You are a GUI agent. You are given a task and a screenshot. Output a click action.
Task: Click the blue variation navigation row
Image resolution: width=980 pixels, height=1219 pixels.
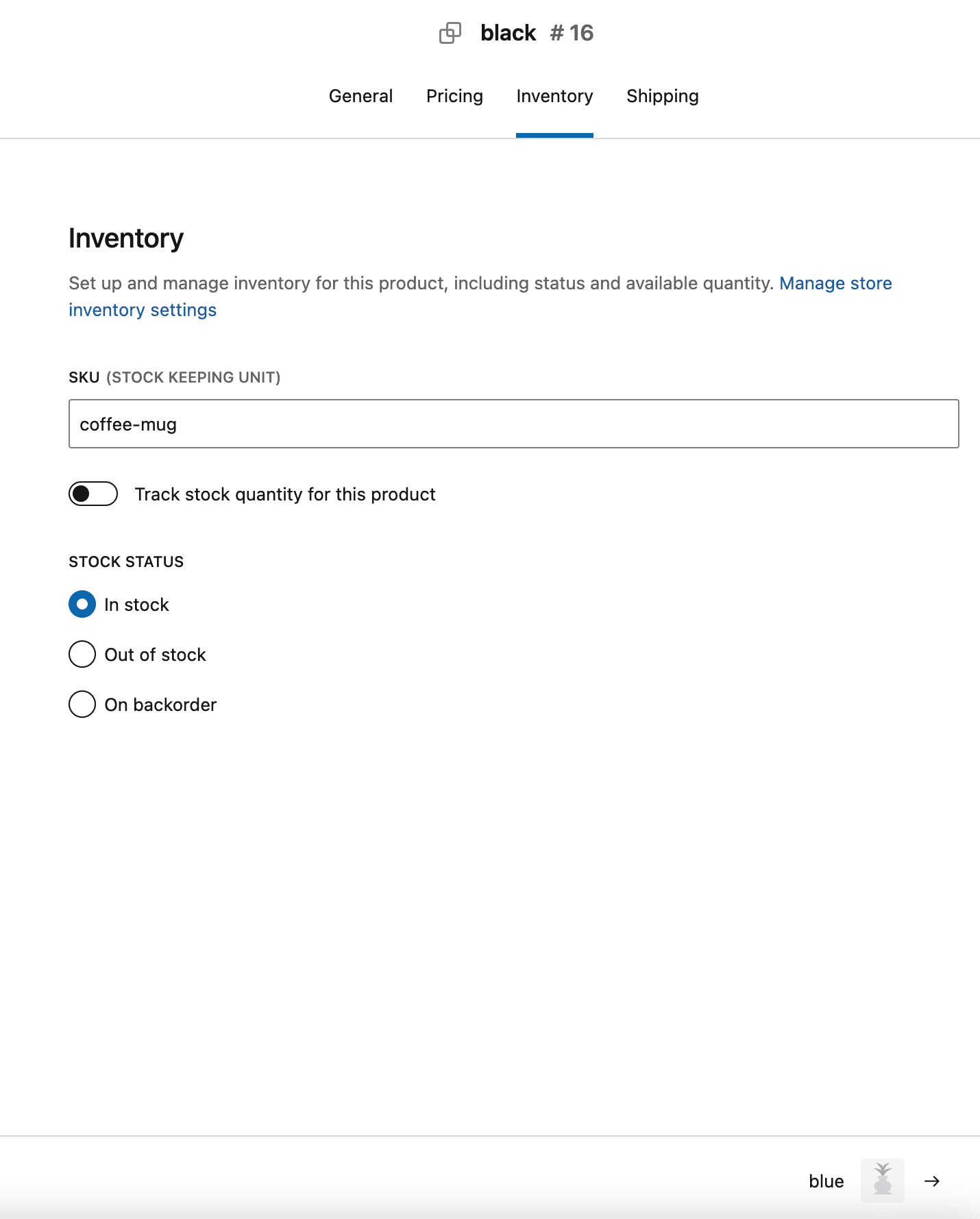870,1181
